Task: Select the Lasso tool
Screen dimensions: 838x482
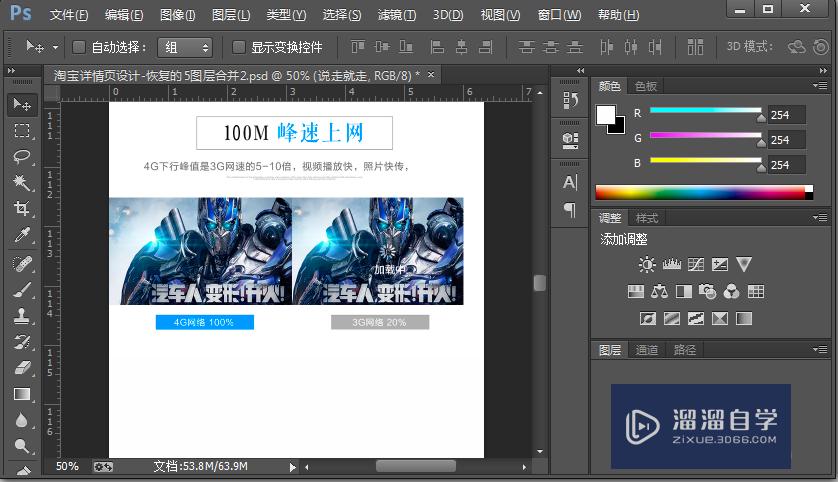Action: coord(22,157)
